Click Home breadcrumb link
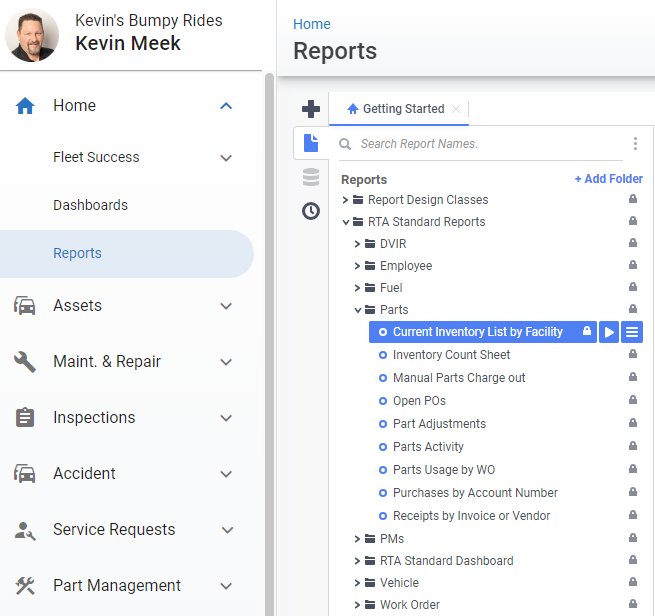 (x=311, y=24)
